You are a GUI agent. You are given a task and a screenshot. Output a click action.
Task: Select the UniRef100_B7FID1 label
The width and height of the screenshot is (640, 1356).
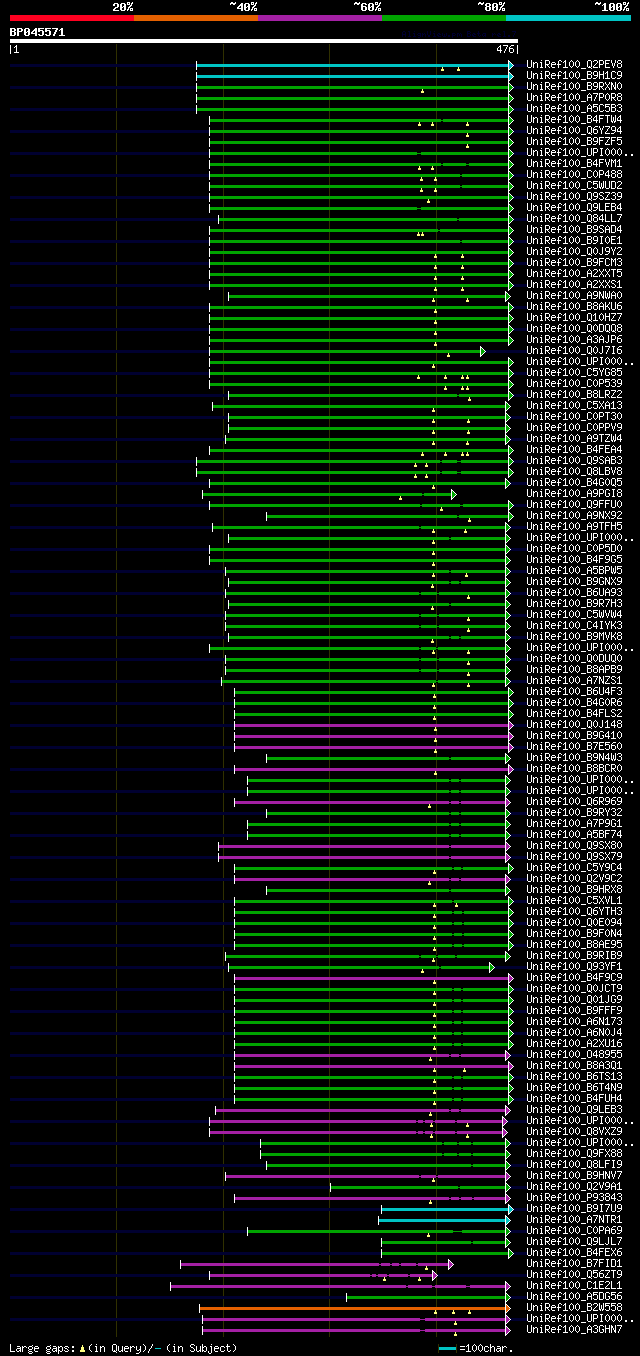(574, 1263)
